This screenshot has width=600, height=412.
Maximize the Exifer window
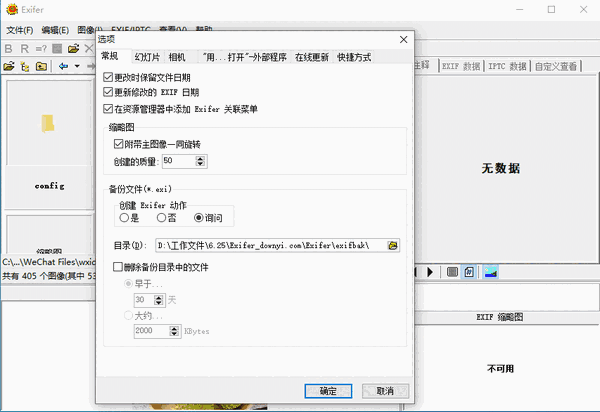click(551, 10)
